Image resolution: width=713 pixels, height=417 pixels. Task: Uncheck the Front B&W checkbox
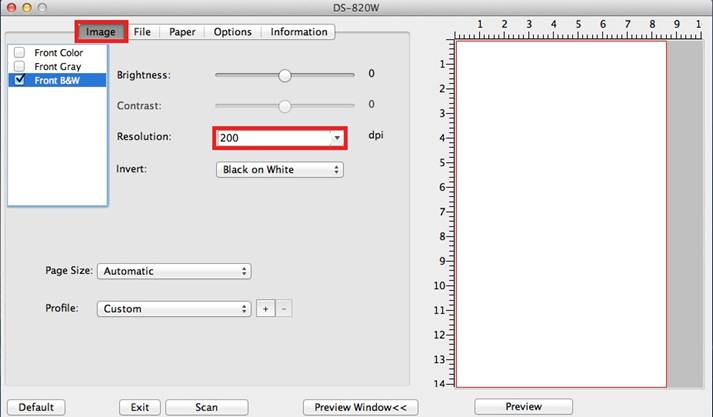(x=19, y=80)
